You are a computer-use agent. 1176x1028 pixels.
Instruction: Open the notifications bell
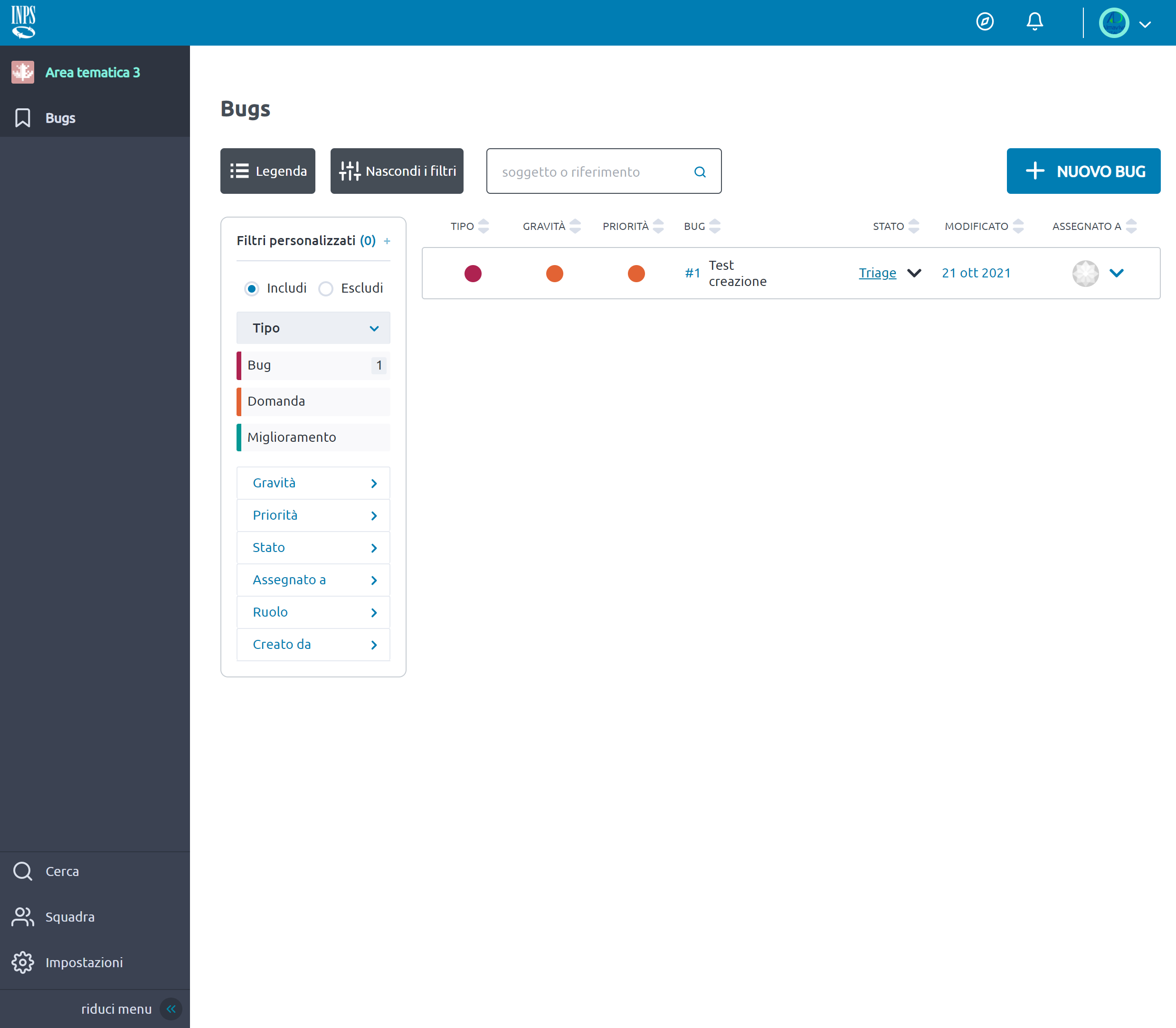click(x=1034, y=22)
